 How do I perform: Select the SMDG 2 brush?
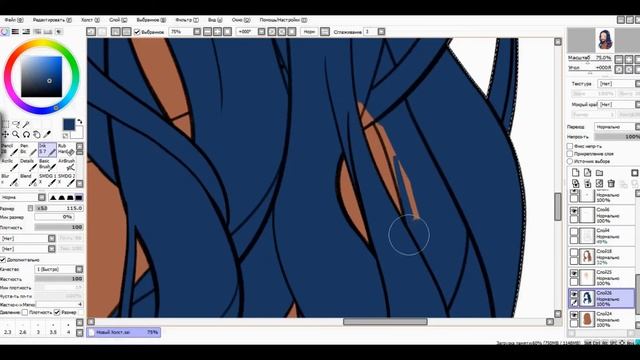click(66, 180)
